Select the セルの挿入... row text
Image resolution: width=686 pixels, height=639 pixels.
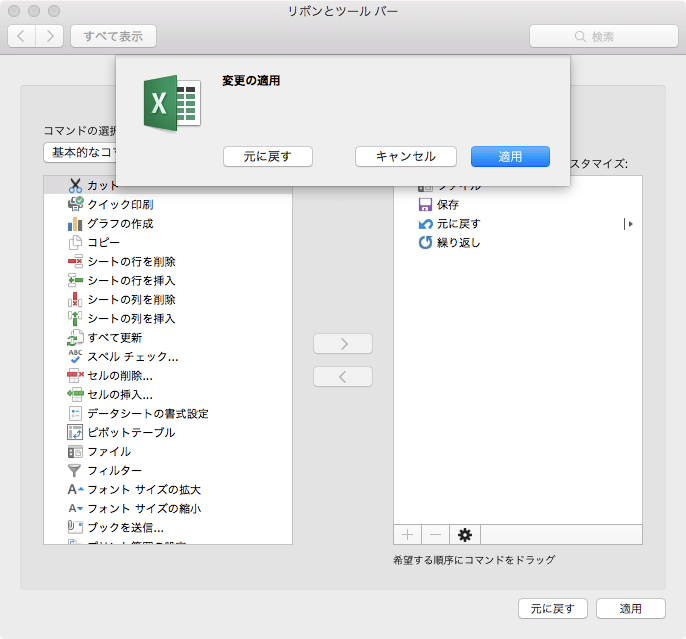tap(120, 395)
